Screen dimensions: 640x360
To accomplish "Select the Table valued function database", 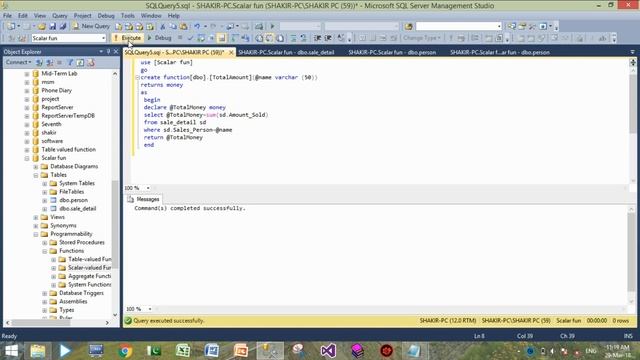I will point(69,150).
